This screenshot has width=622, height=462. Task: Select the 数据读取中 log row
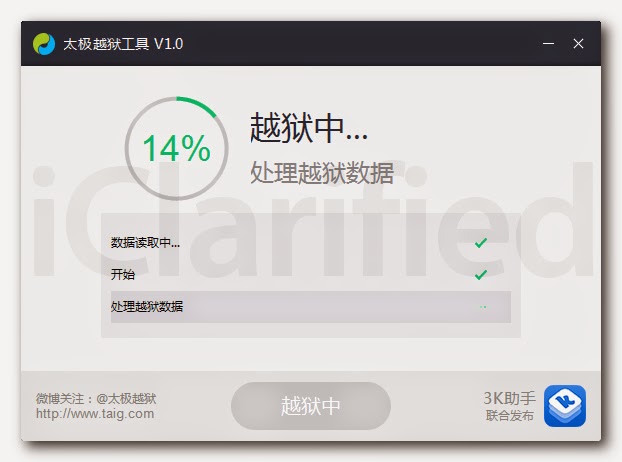pos(311,243)
